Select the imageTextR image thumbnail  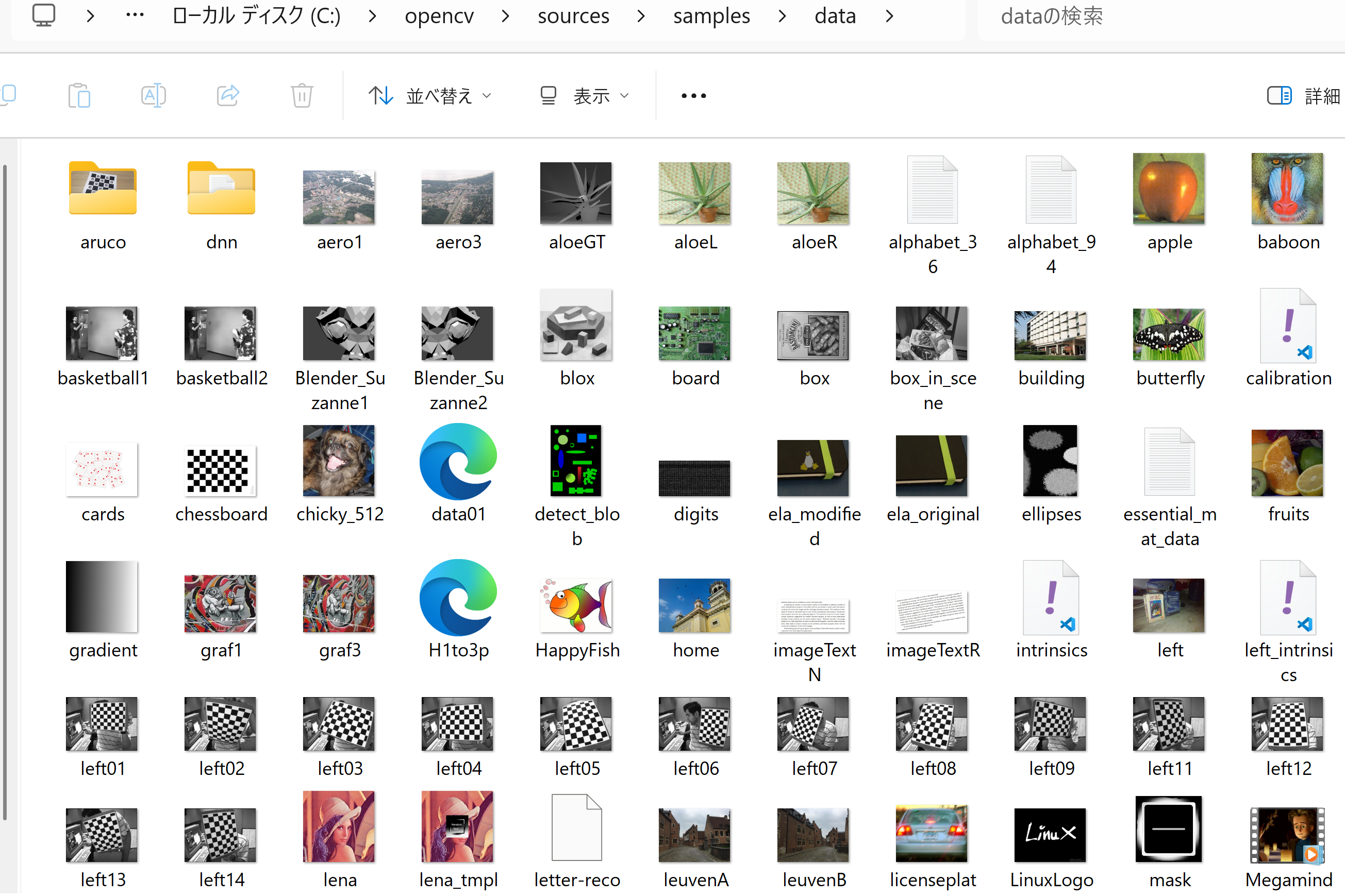[x=932, y=612]
